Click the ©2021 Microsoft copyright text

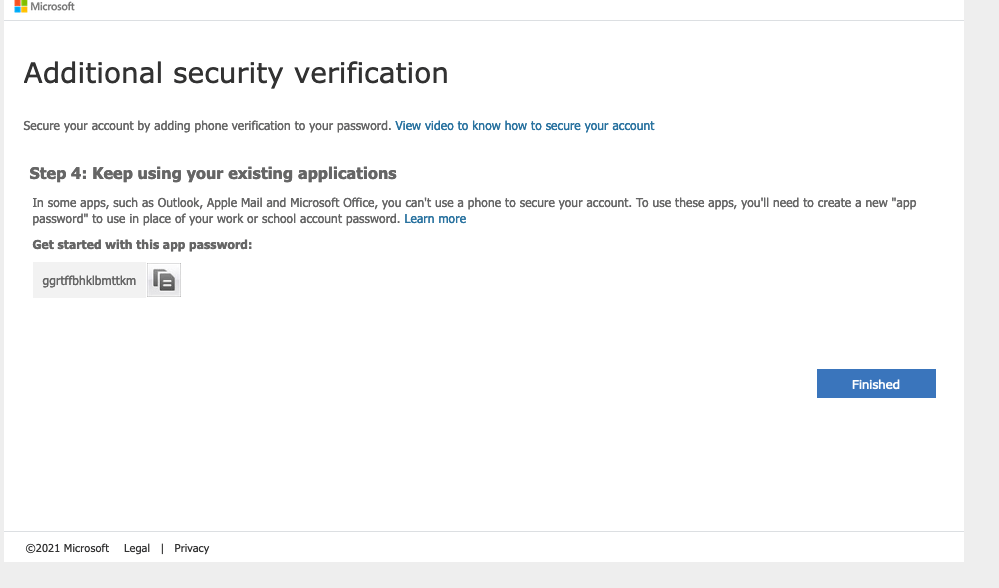(x=67, y=548)
